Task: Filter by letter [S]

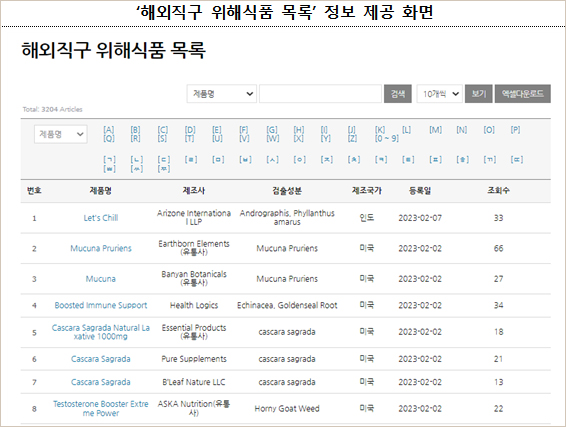Action: (162, 138)
